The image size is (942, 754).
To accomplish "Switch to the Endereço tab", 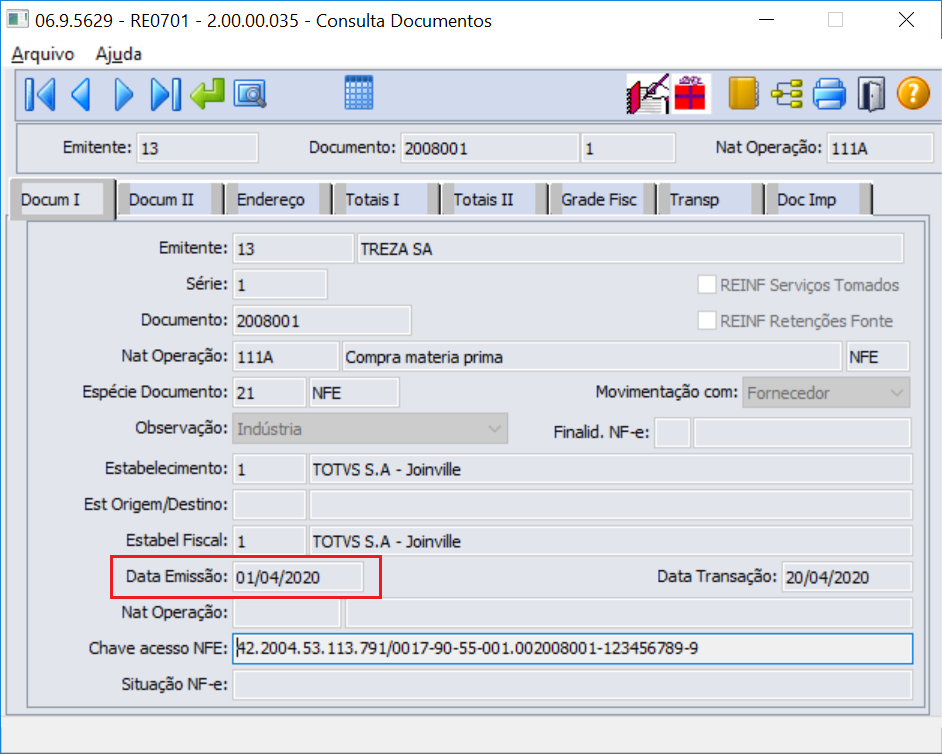I will coord(278,199).
